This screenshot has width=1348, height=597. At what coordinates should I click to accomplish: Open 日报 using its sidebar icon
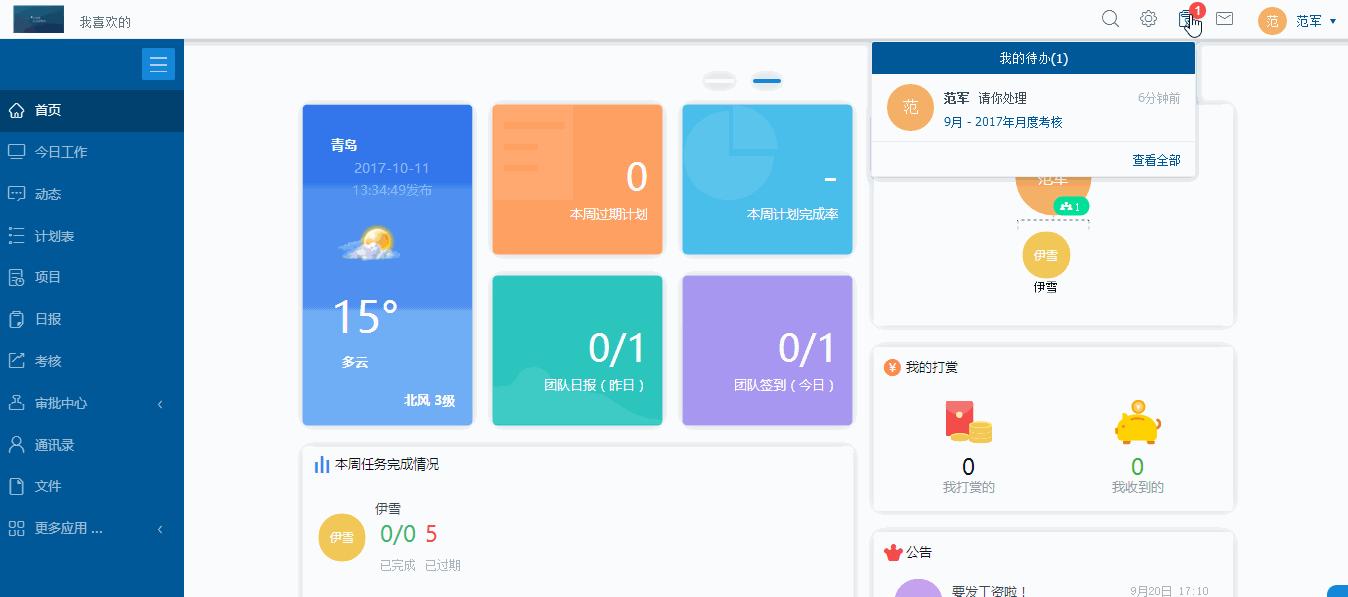point(16,319)
